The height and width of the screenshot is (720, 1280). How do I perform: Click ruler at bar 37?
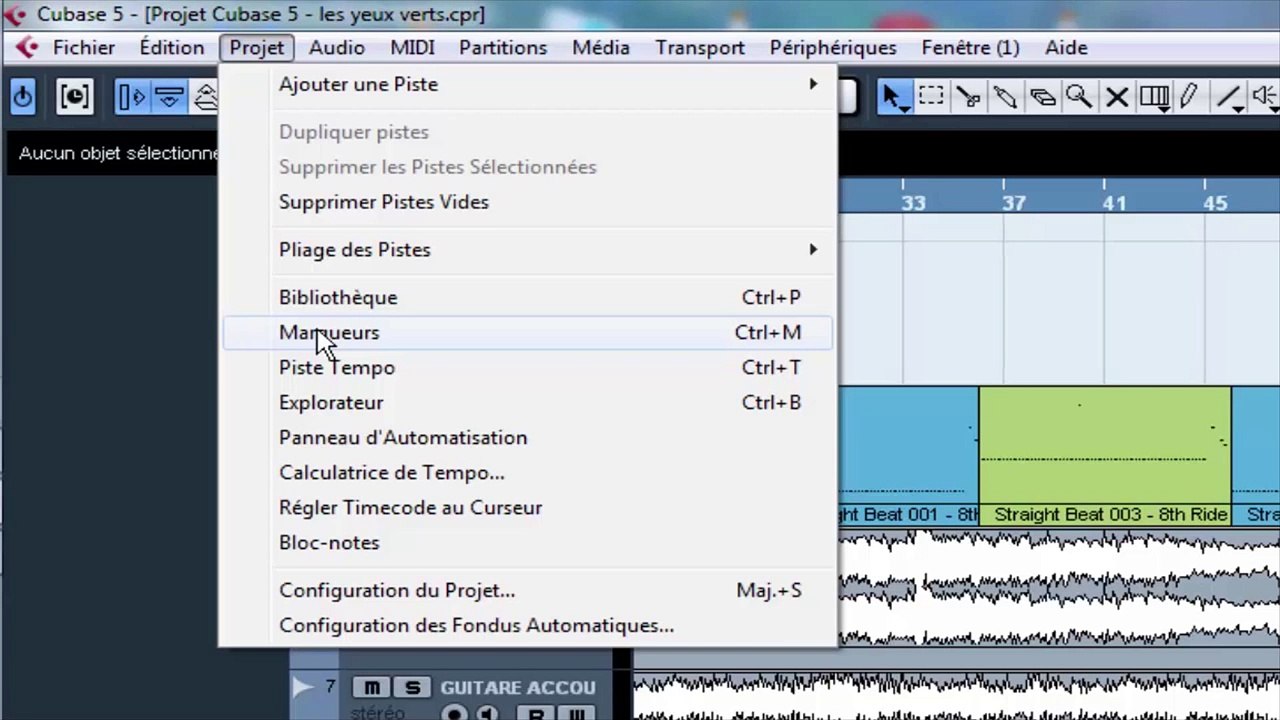coord(1013,203)
